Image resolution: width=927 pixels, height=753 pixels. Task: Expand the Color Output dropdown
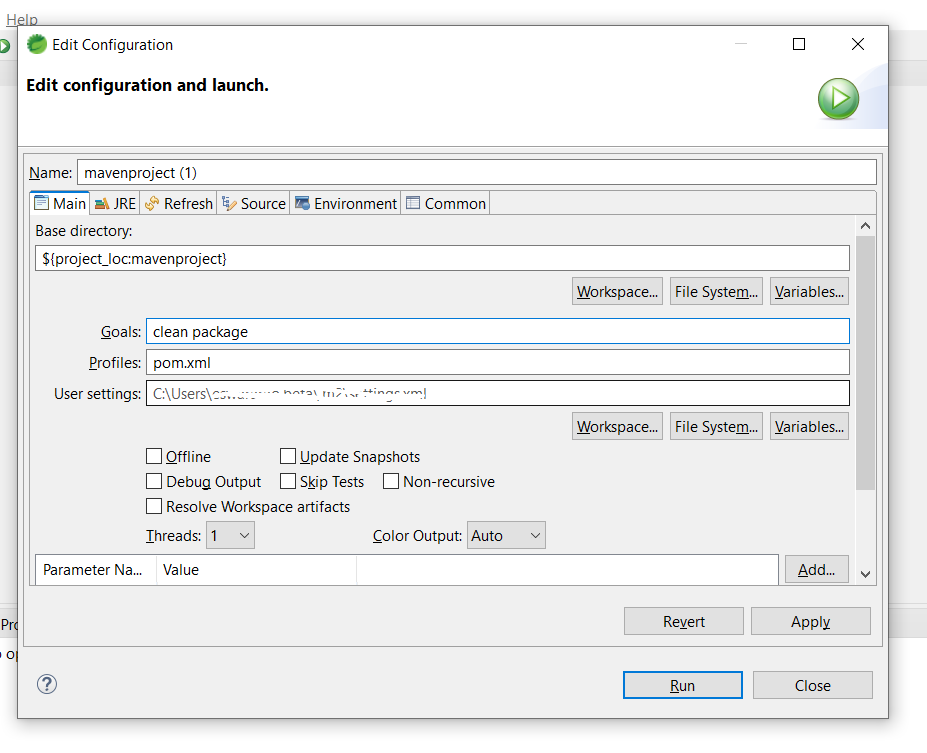(x=506, y=536)
